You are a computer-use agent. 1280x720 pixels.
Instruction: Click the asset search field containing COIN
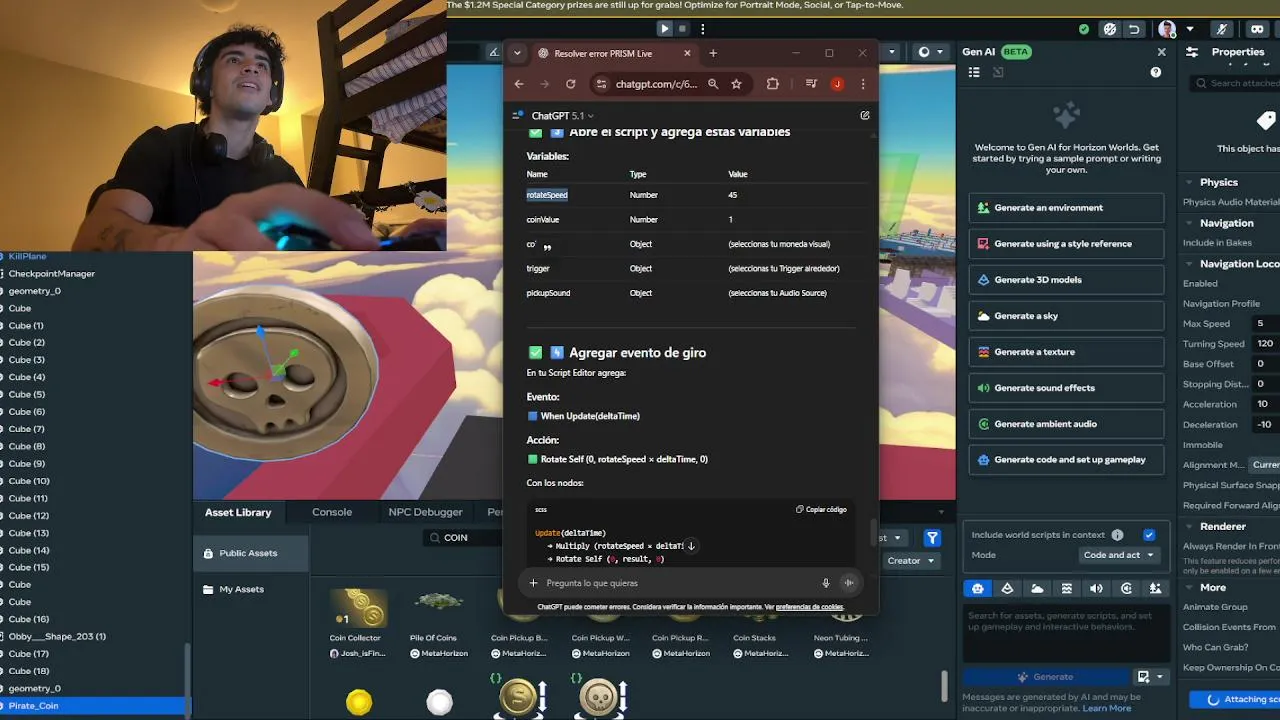click(463, 537)
